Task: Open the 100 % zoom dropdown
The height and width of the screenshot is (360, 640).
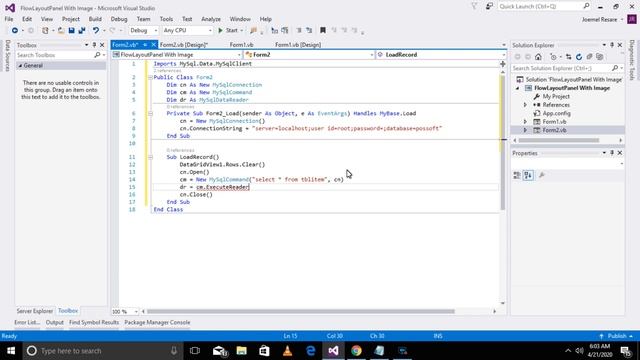Action: (125, 311)
